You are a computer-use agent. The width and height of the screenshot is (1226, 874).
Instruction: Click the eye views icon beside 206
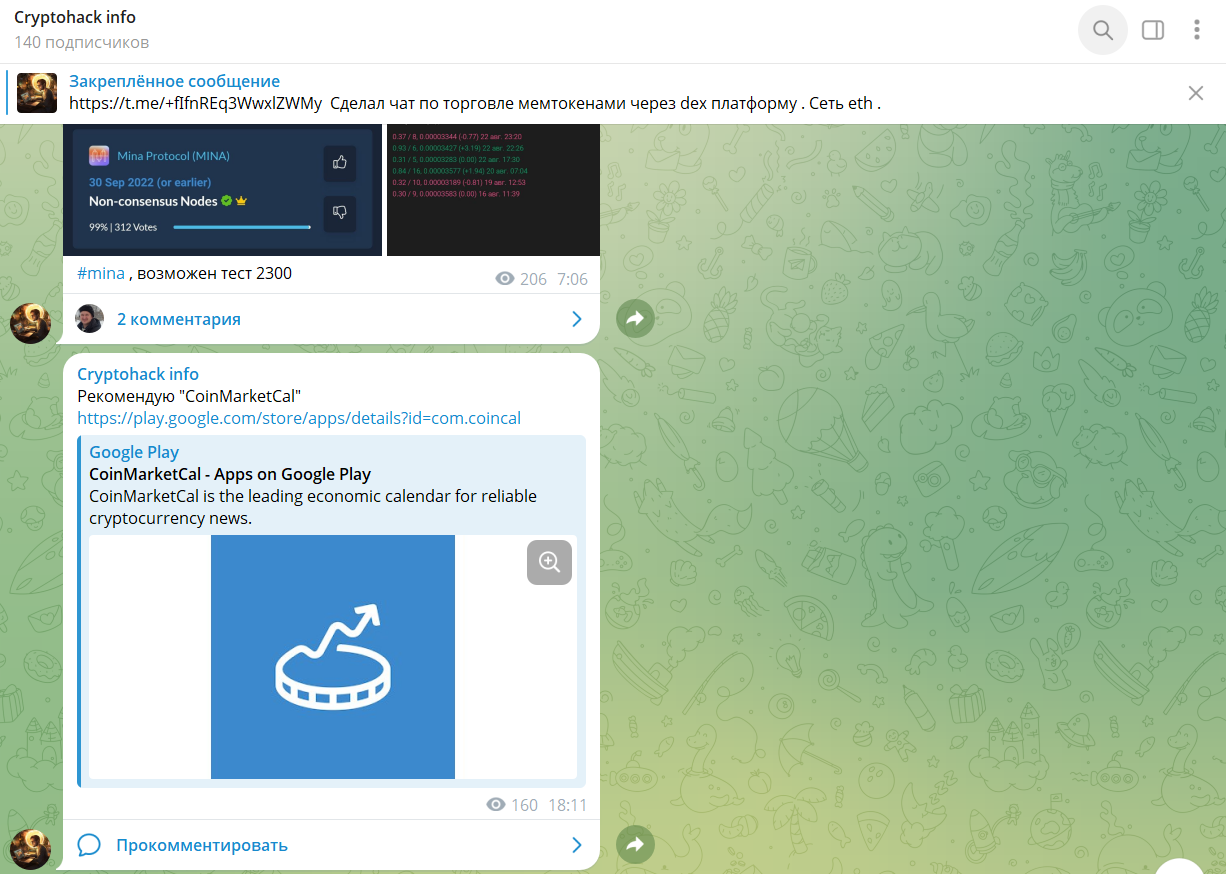505,279
